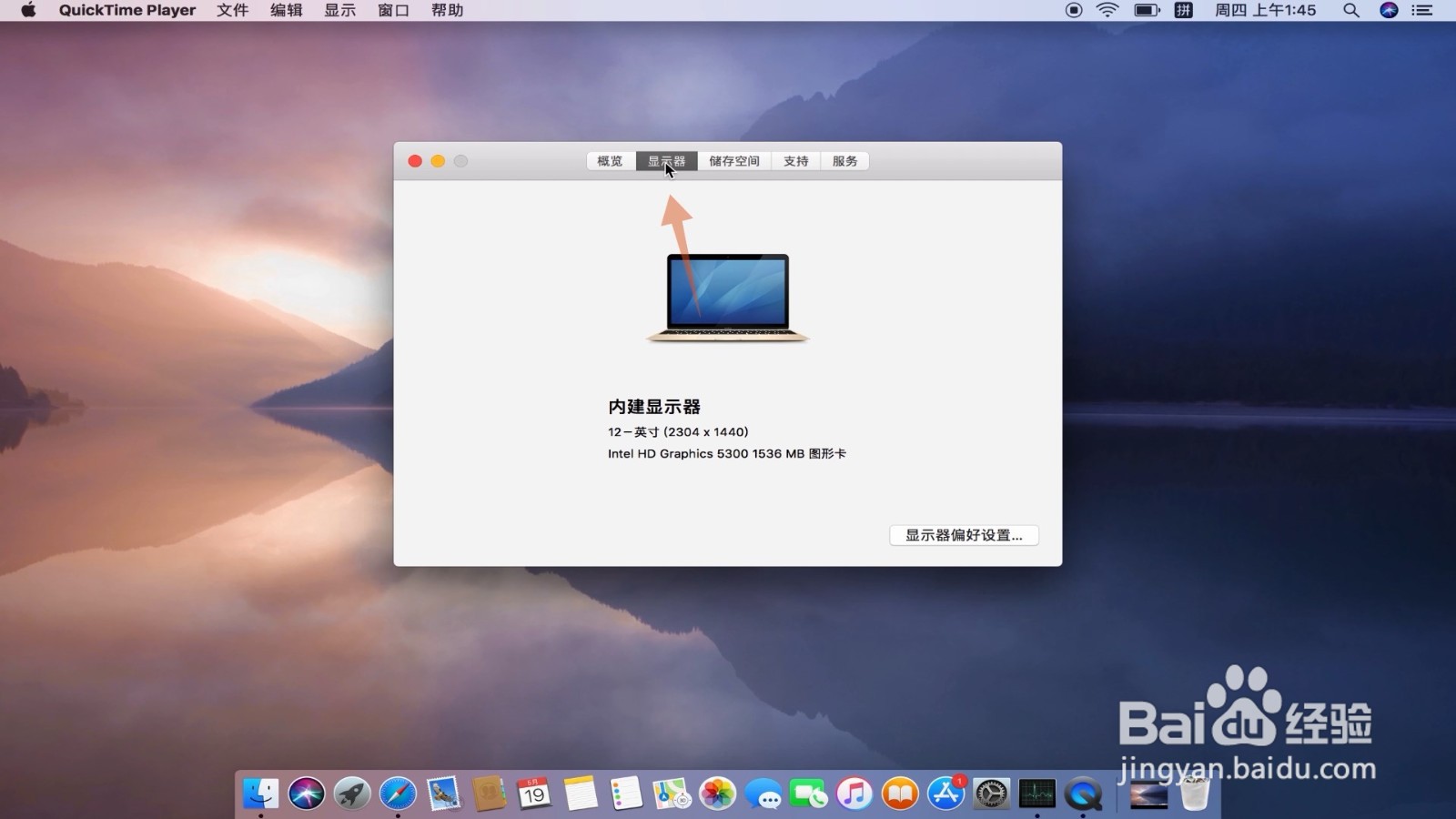Open Spotlight search from menu bar
The width and height of the screenshot is (1456, 819).
coord(1350,10)
